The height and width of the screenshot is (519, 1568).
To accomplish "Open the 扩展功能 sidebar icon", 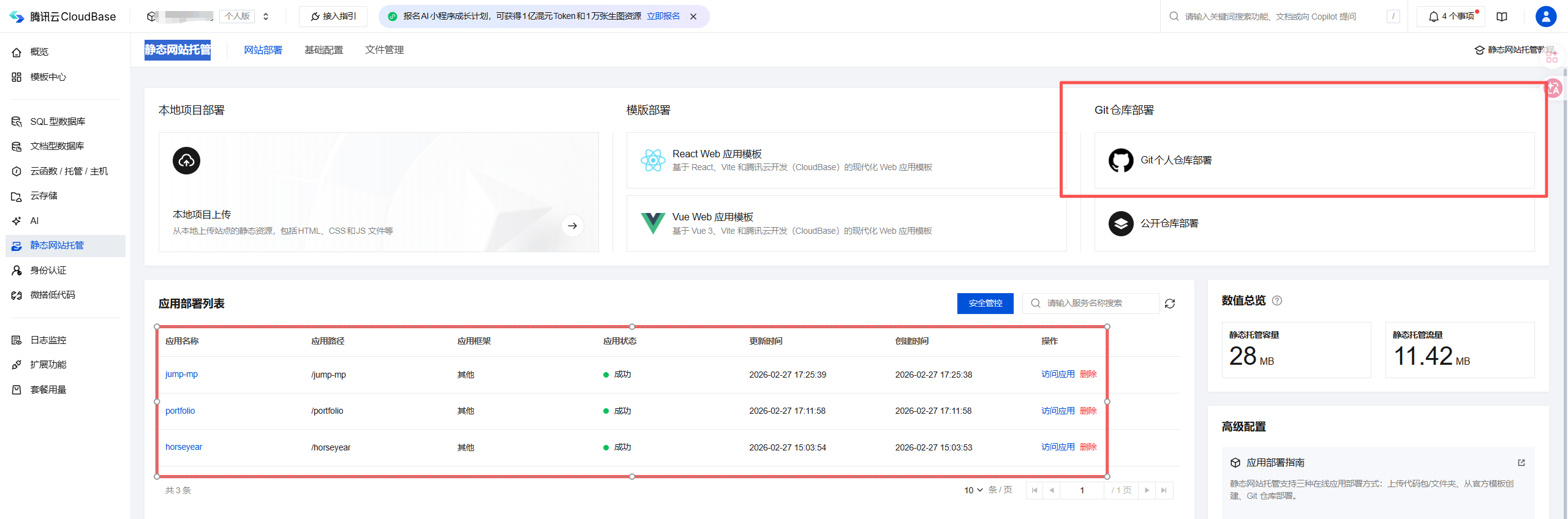I will coord(17,365).
